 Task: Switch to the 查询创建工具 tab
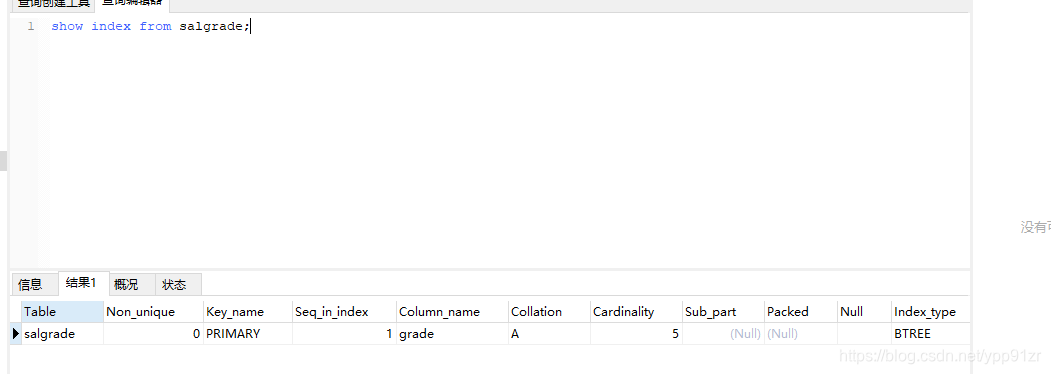click(54, 3)
